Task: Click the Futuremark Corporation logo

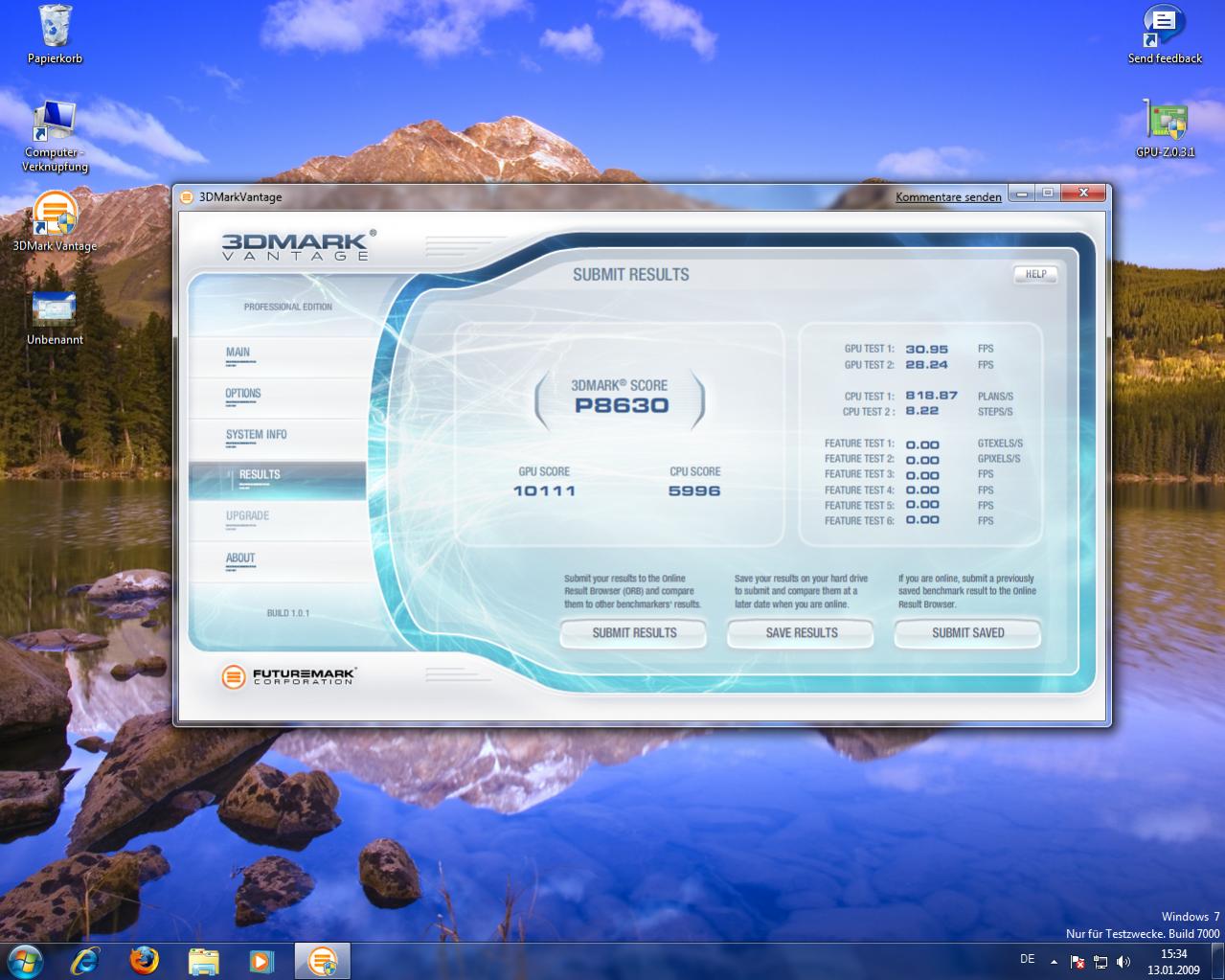Action: click(288, 677)
